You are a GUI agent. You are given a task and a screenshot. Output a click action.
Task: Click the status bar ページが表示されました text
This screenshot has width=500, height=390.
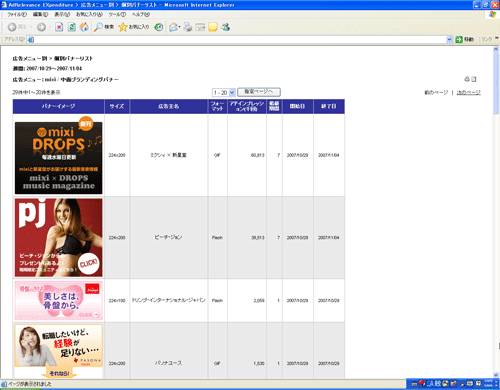point(30,384)
